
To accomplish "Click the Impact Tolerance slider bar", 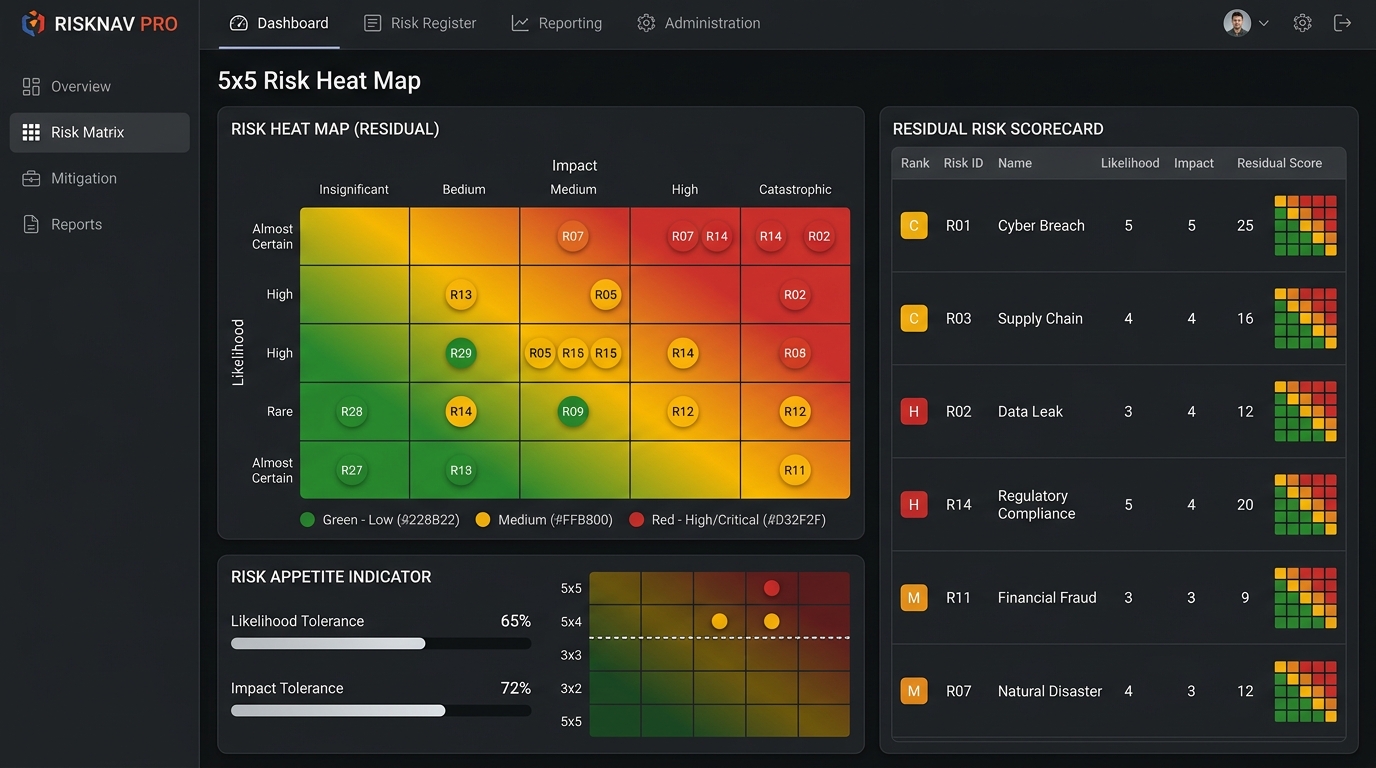I will click(x=381, y=711).
